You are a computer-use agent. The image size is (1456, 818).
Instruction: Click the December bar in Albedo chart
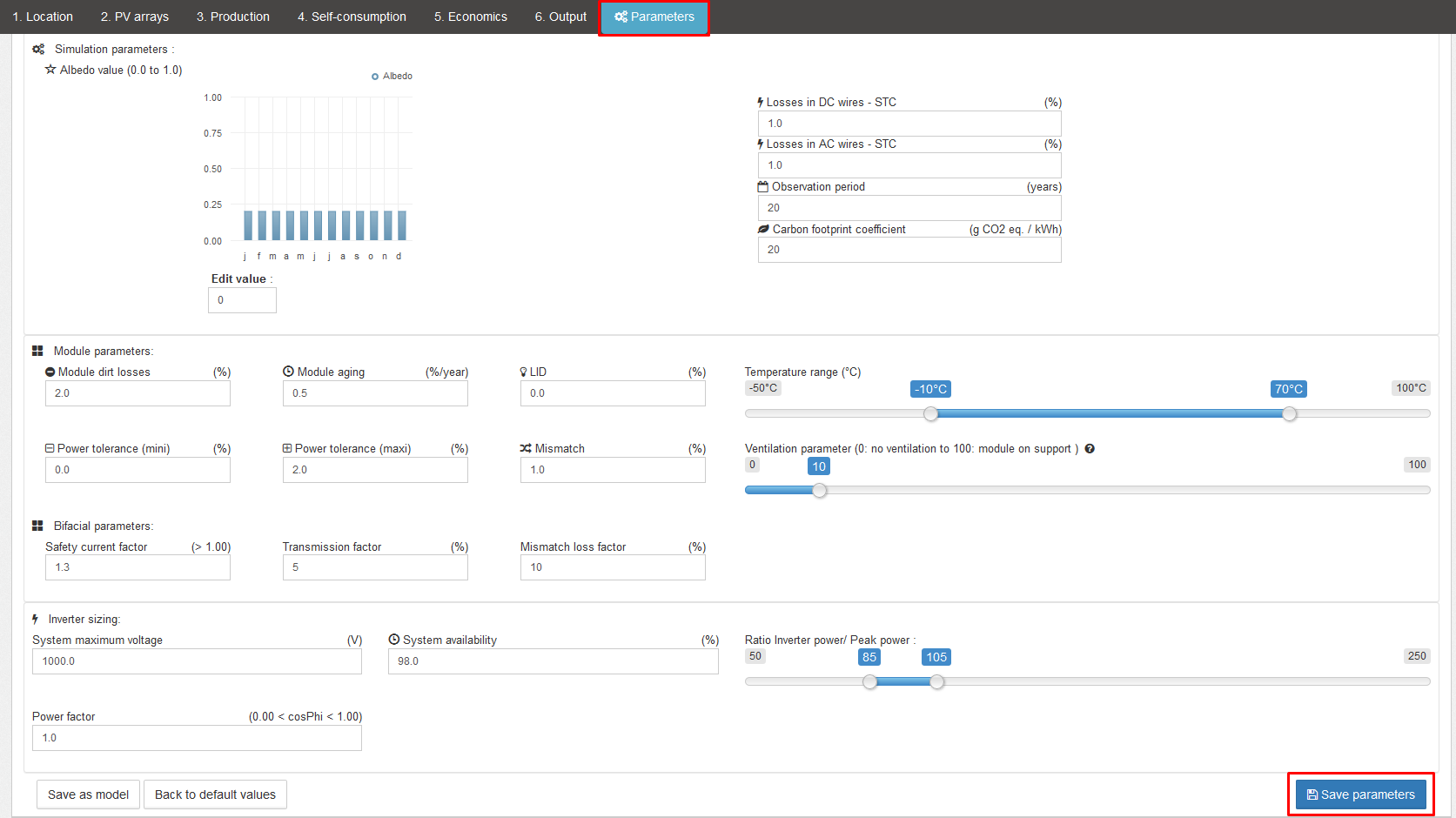click(x=402, y=225)
